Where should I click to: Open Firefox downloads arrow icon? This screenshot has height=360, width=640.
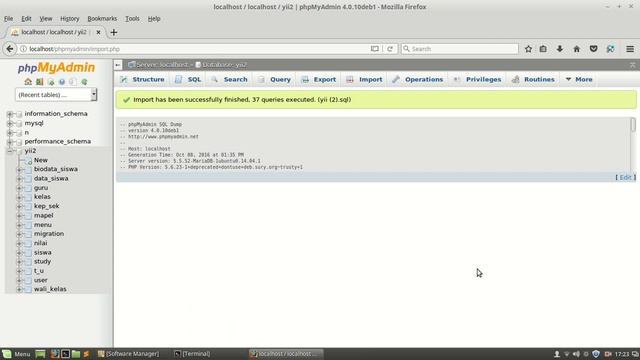pyautogui.click(x=560, y=49)
